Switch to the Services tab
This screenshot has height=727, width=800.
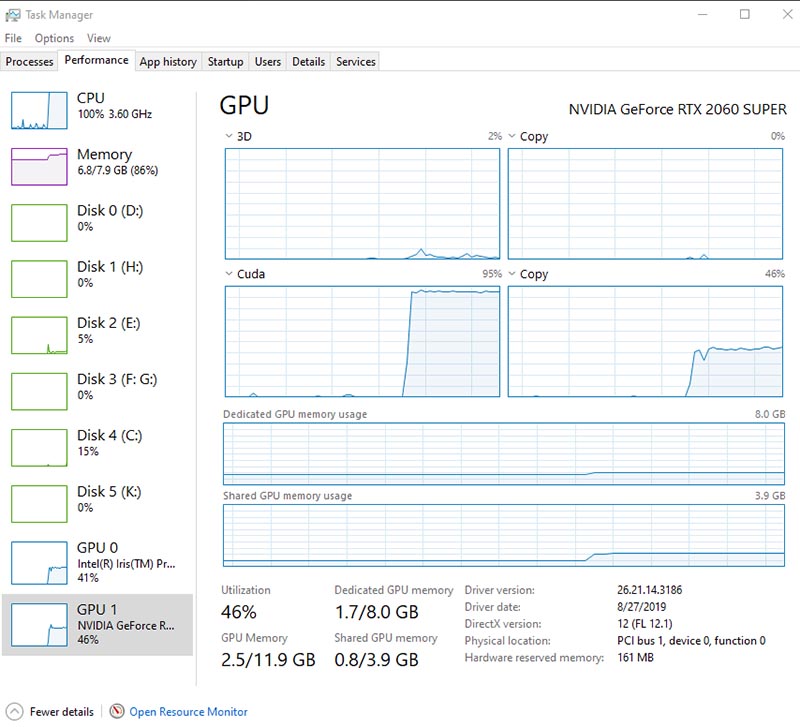click(x=356, y=62)
